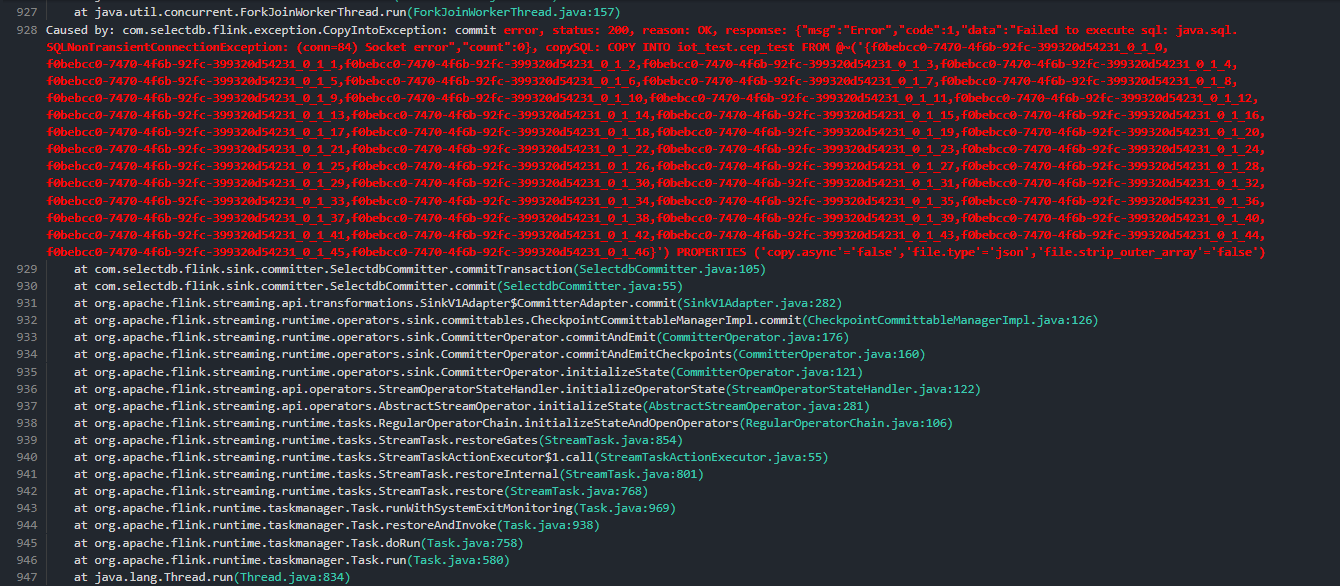This screenshot has width=1340, height=586.
Task: Click line number 939
Action: 26,440
